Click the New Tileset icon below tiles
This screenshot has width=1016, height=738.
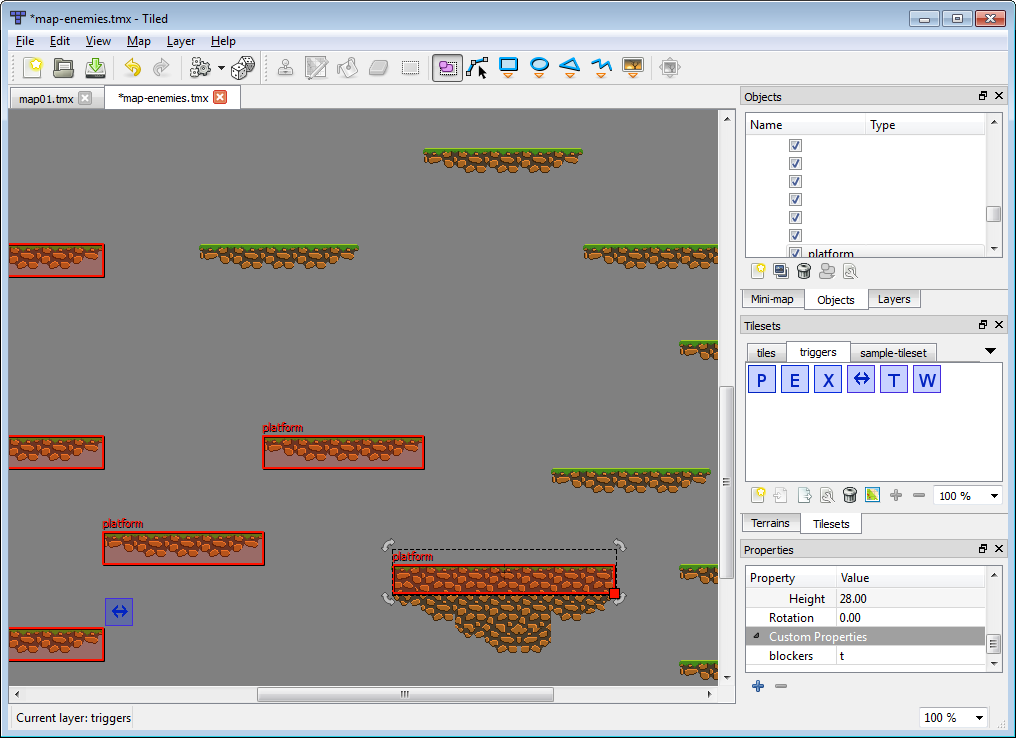click(x=758, y=496)
